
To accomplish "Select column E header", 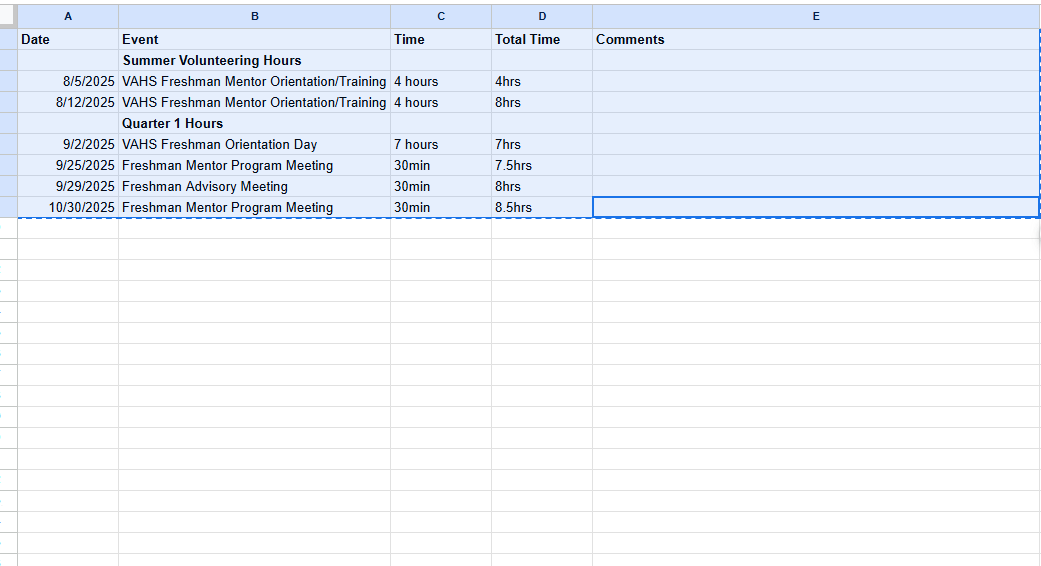I will (816, 17).
